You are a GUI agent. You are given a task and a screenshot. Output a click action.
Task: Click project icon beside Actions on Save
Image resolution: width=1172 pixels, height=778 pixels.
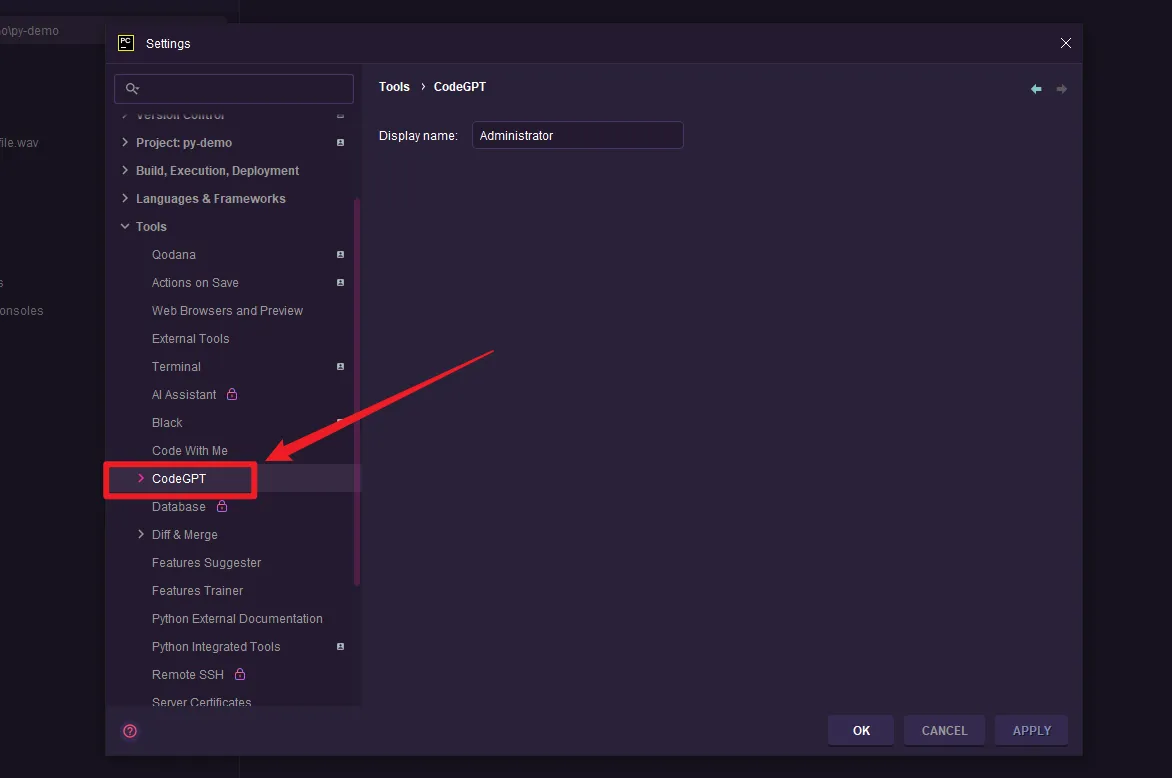pyautogui.click(x=340, y=283)
